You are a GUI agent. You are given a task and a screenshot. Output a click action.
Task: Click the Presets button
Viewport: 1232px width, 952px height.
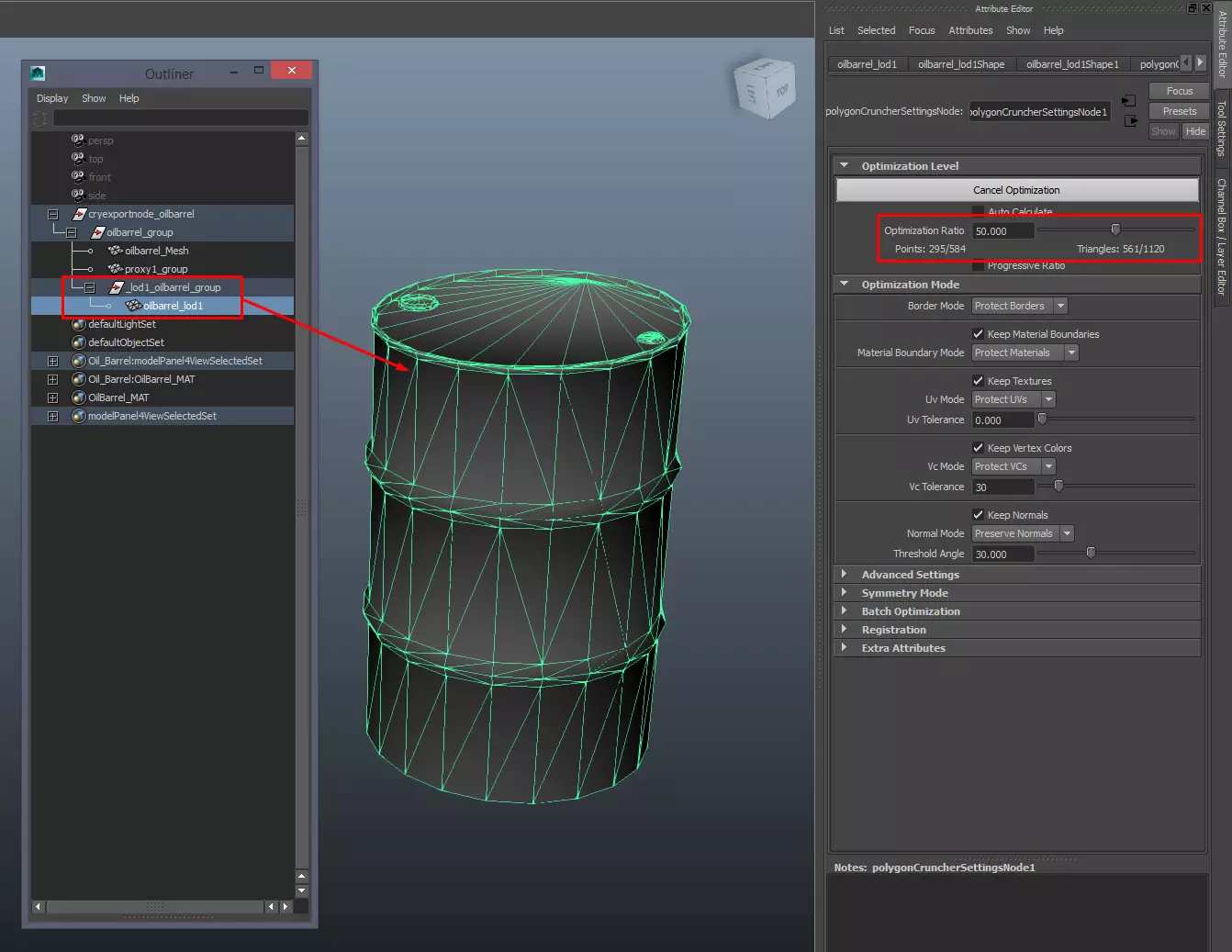[1179, 111]
